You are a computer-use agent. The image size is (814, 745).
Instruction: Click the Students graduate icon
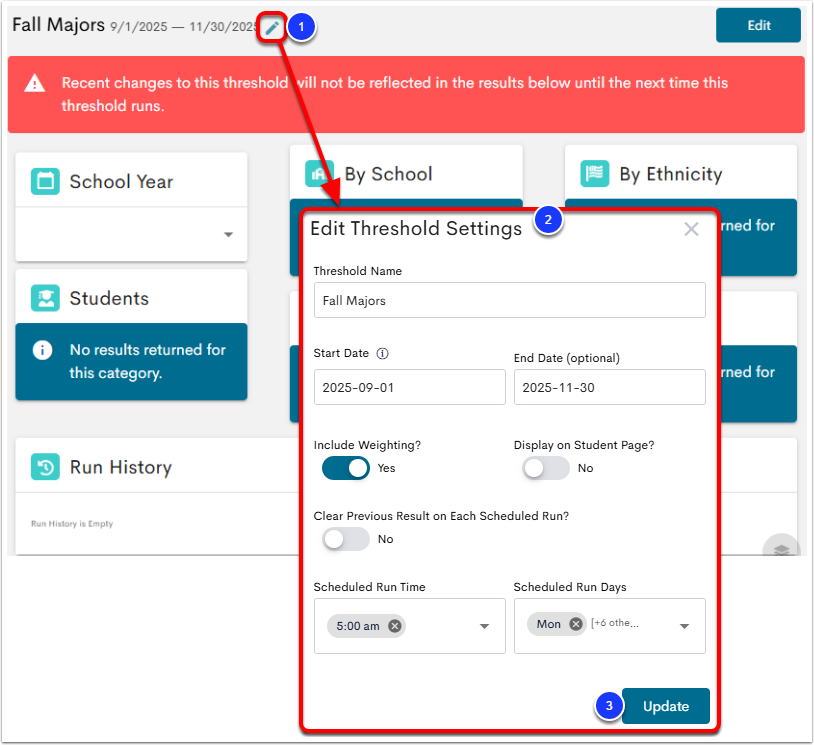45,298
